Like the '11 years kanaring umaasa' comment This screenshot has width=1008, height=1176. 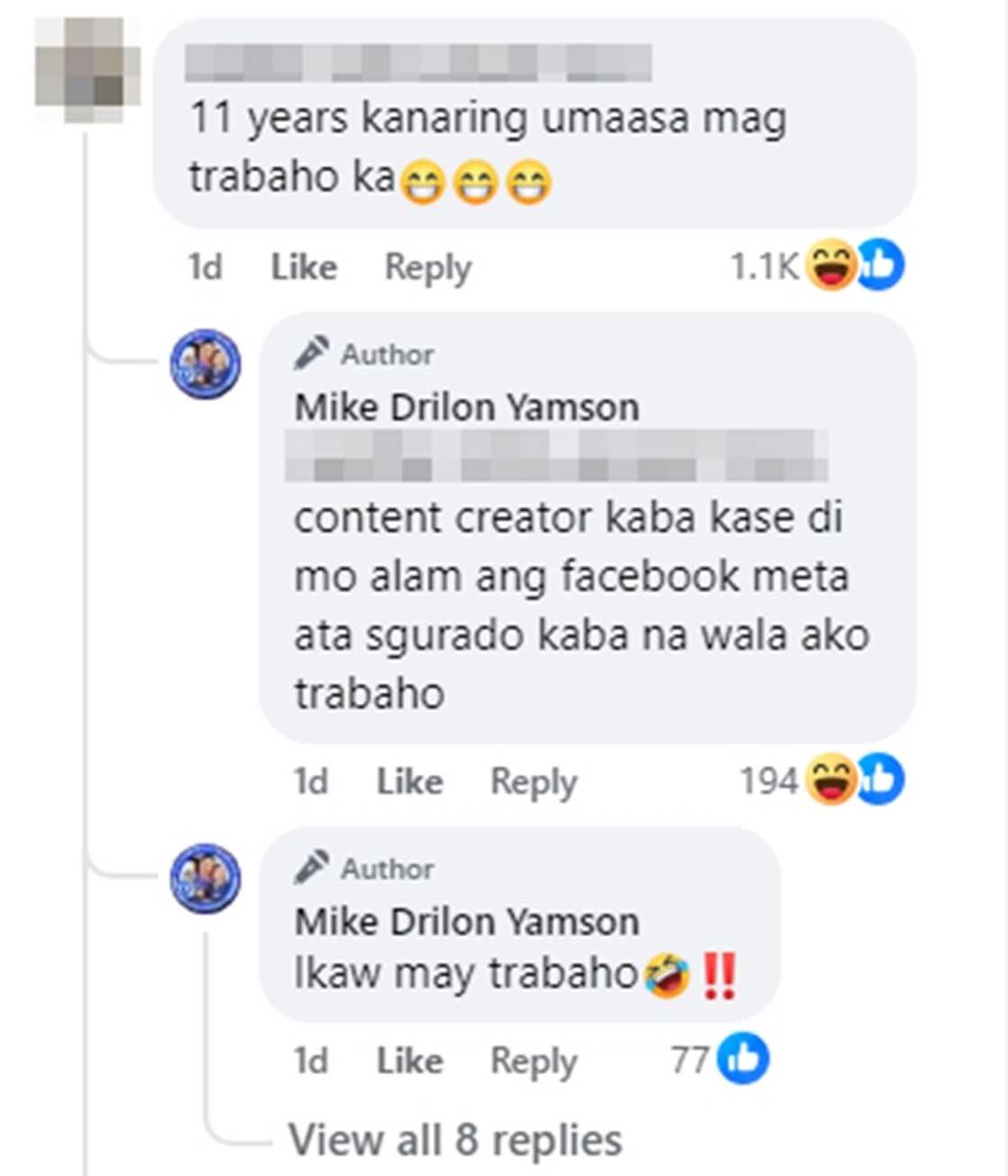tap(304, 267)
